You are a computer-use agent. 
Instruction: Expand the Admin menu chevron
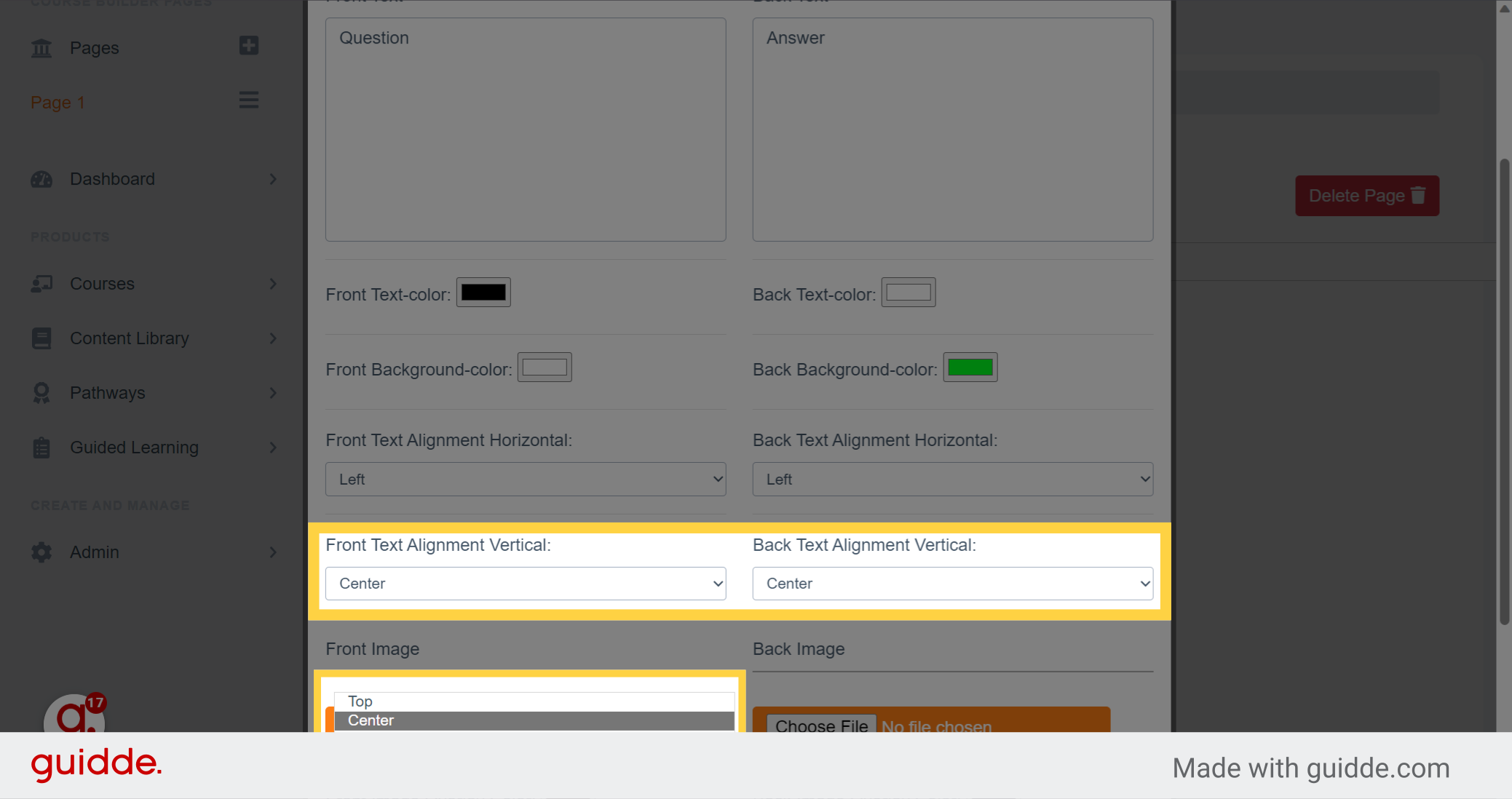(x=273, y=552)
